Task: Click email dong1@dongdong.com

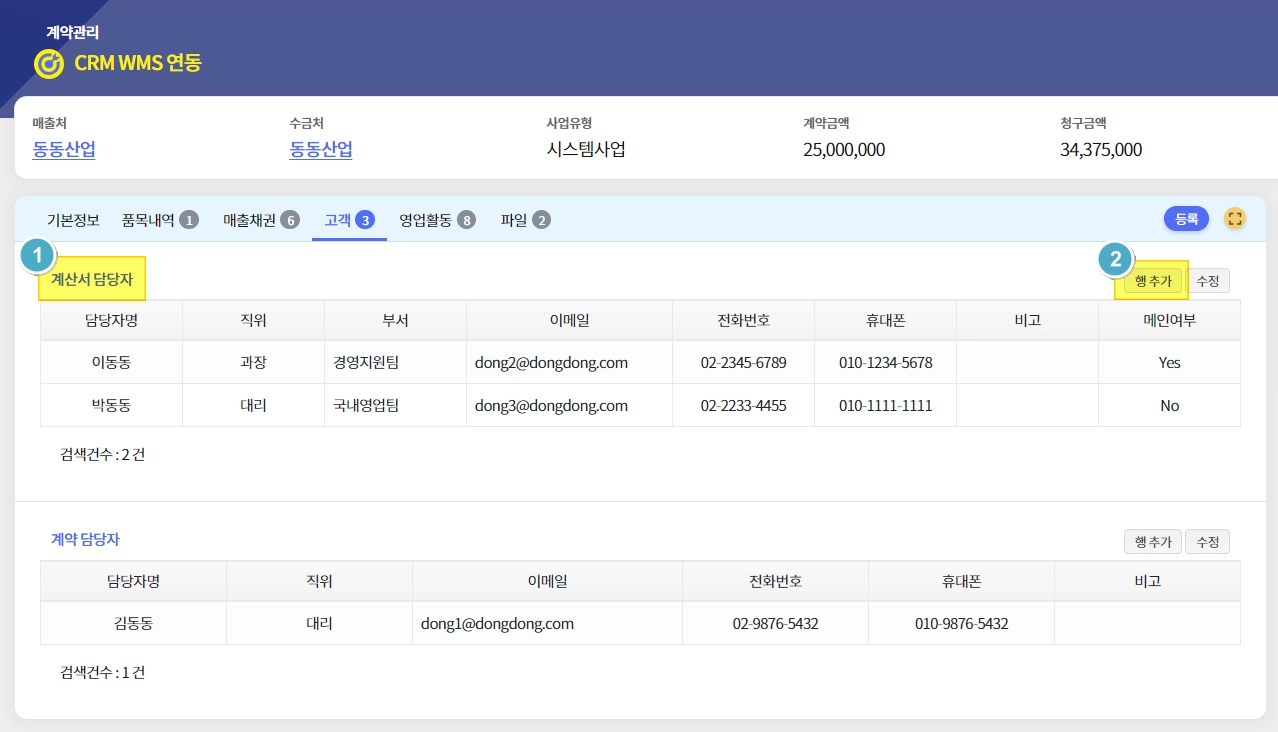Action: (497, 623)
